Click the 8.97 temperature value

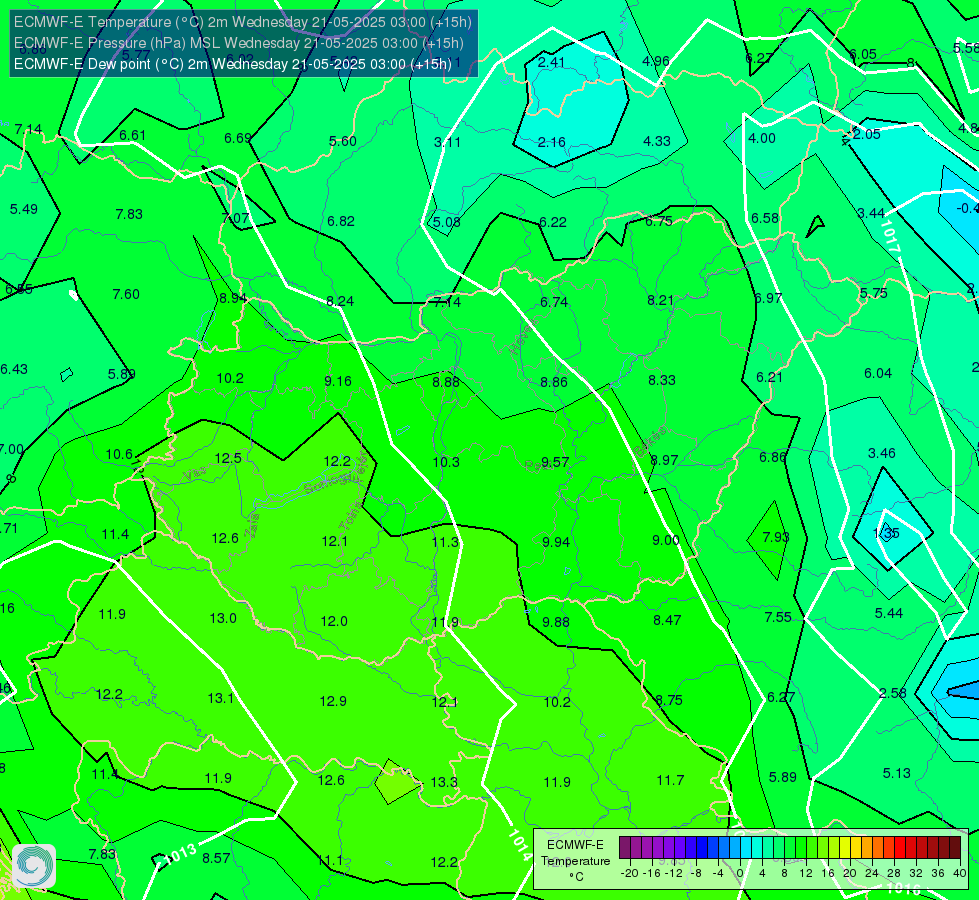pyautogui.click(x=664, y=460)
